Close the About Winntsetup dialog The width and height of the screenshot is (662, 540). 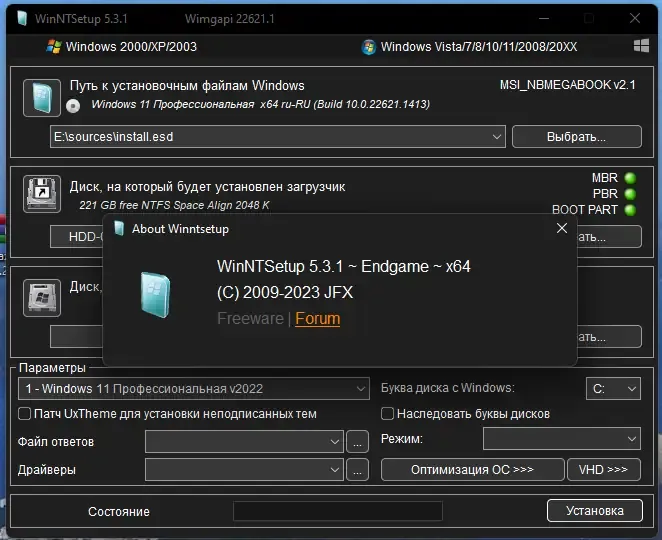[x=562, y=228]
